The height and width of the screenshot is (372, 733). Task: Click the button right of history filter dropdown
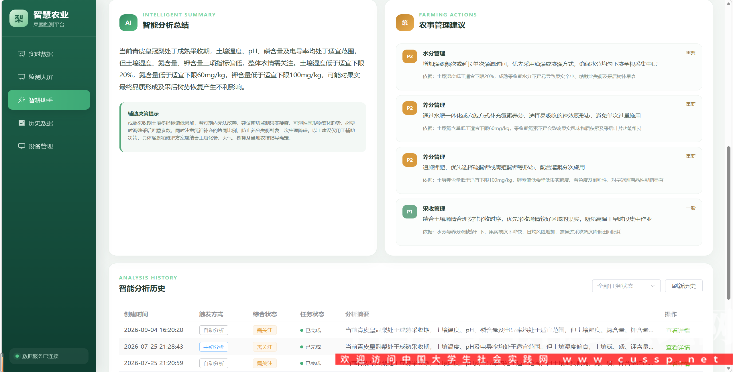(683, 286)
